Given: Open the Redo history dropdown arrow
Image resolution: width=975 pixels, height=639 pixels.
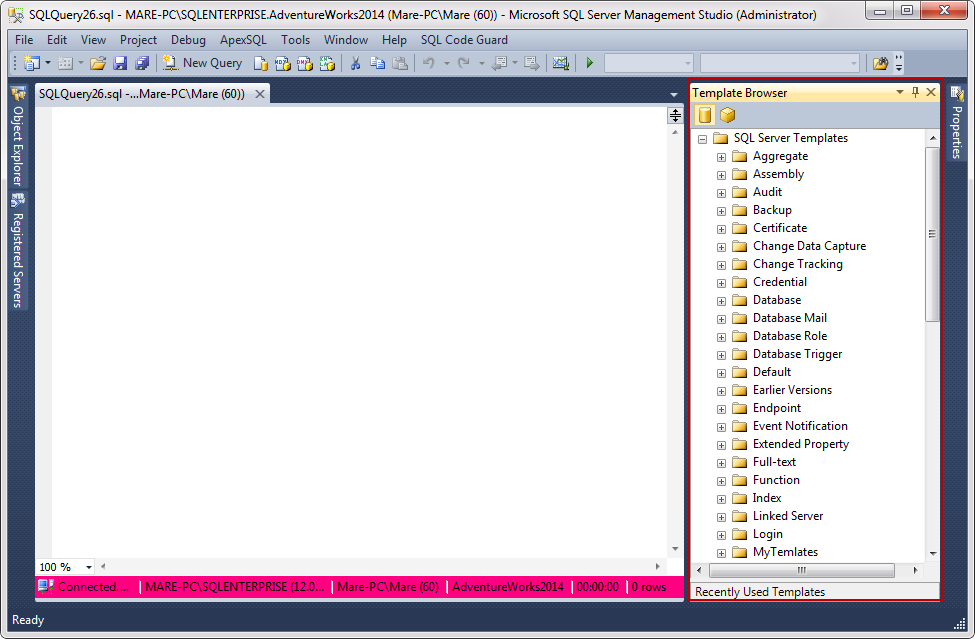Looking at the screenshot, I should point(481,63).
